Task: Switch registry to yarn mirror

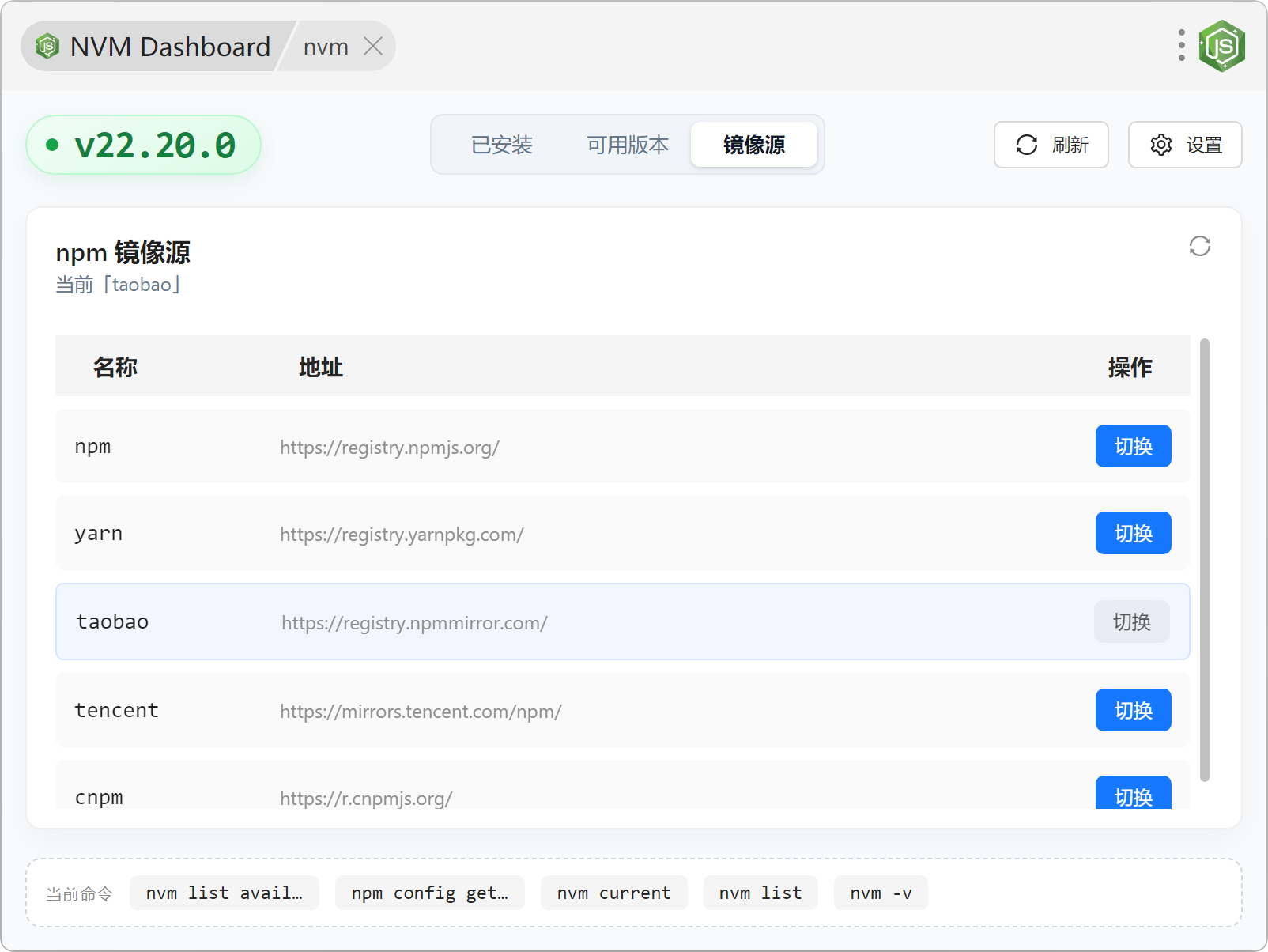Action: point(1132,533)
